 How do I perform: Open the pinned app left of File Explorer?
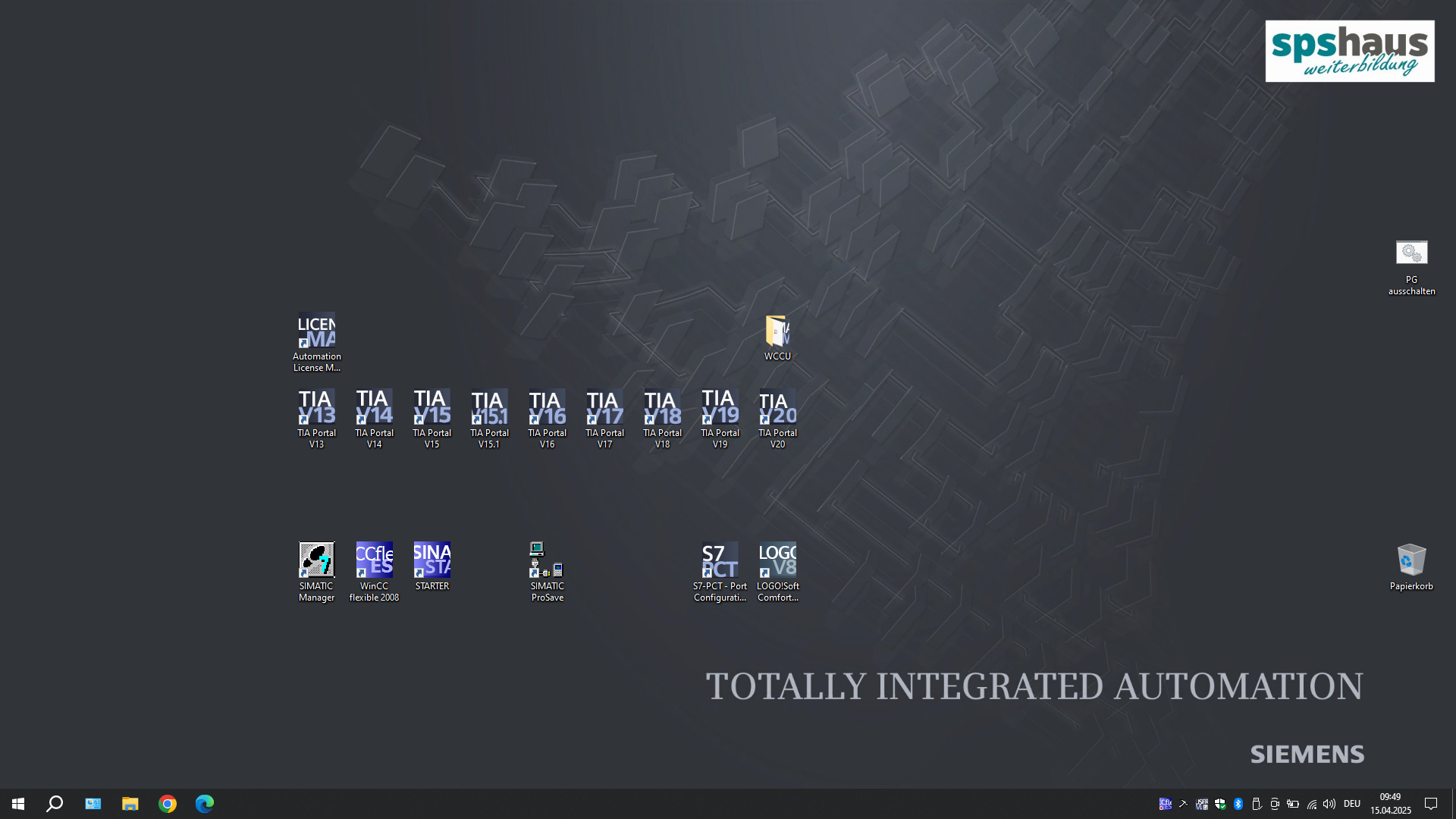point(93,804)
